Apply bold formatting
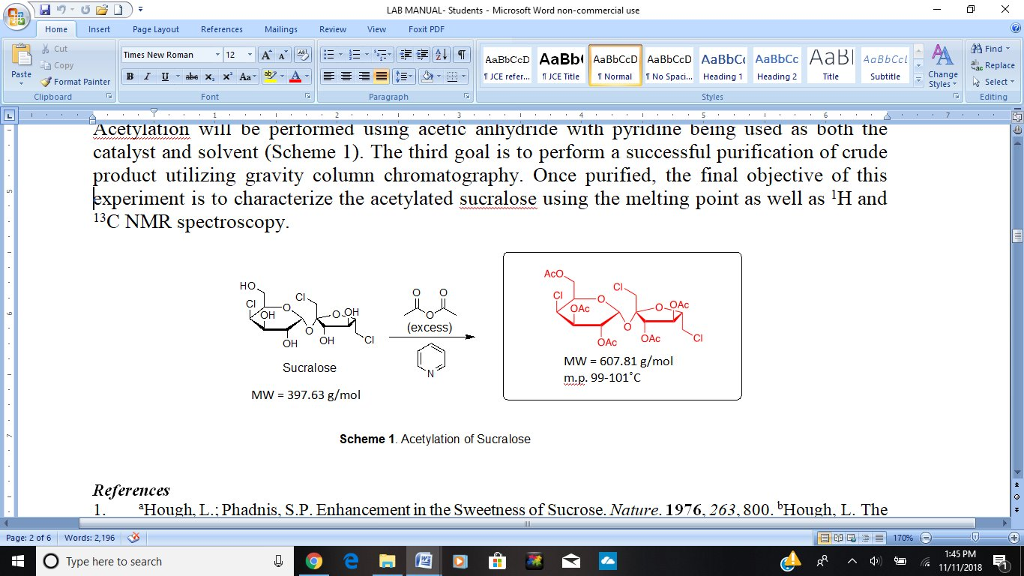 coord(130,75)
